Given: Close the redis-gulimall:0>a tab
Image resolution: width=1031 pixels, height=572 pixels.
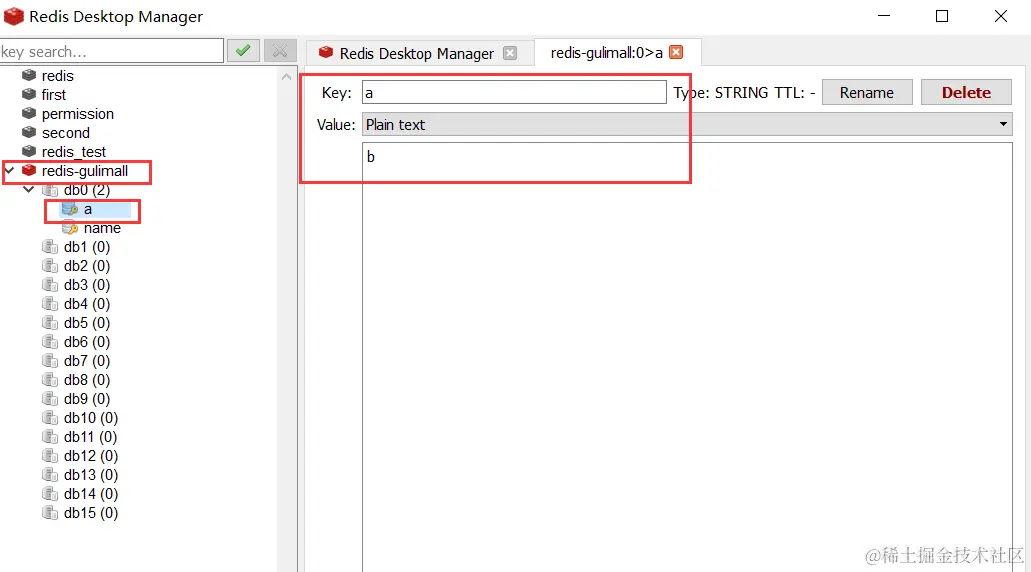Looking at the screenshot, I should pyautogui.click(x=676, y=53).
